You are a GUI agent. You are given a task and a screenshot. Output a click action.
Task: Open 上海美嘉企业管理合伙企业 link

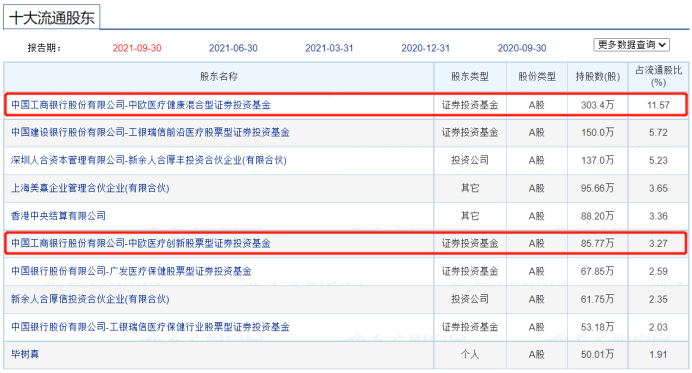point(90,188)
